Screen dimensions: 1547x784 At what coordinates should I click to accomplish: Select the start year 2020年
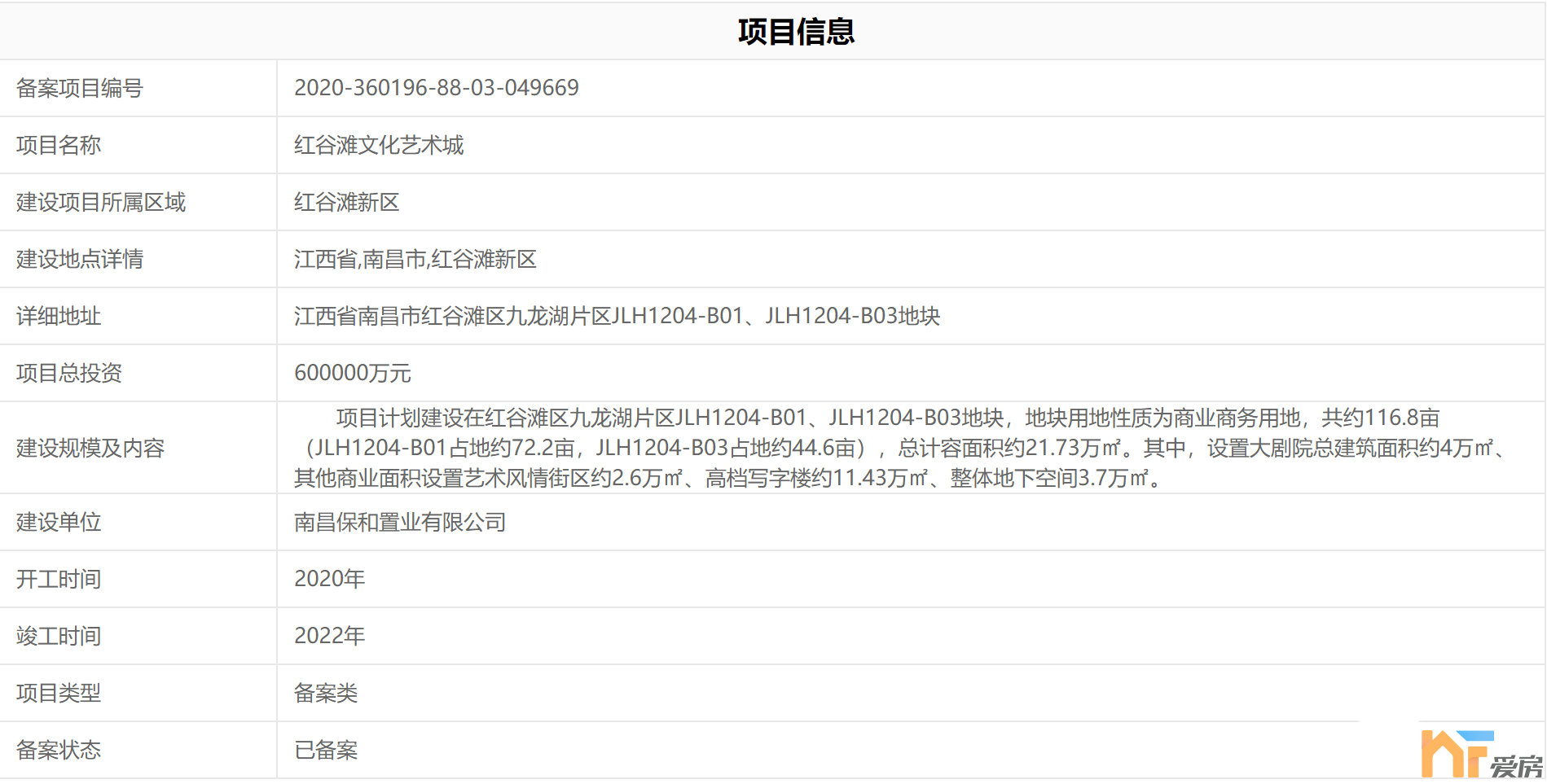tap(330, 579)
